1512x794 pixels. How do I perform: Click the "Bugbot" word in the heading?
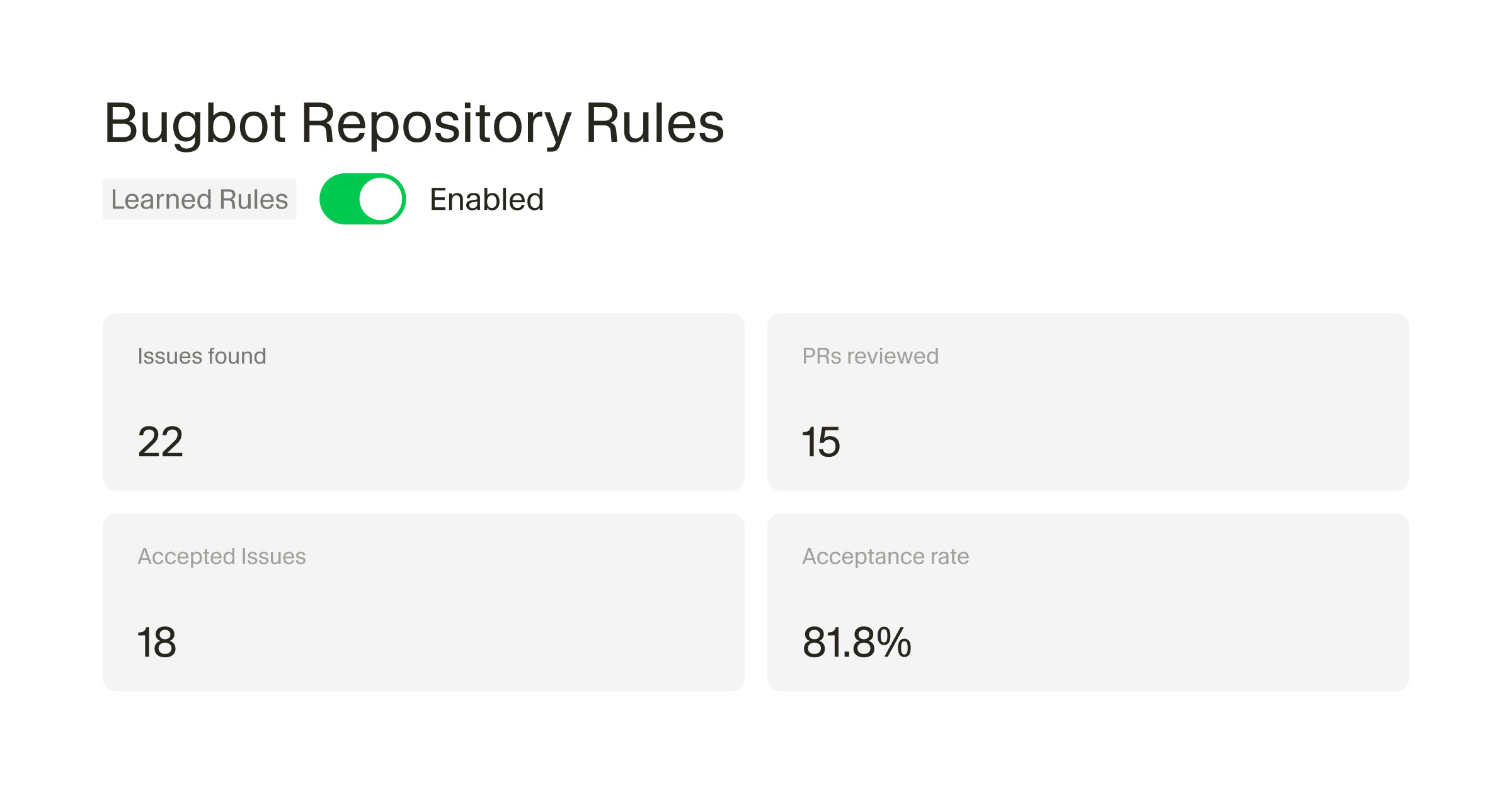point(195,123)
